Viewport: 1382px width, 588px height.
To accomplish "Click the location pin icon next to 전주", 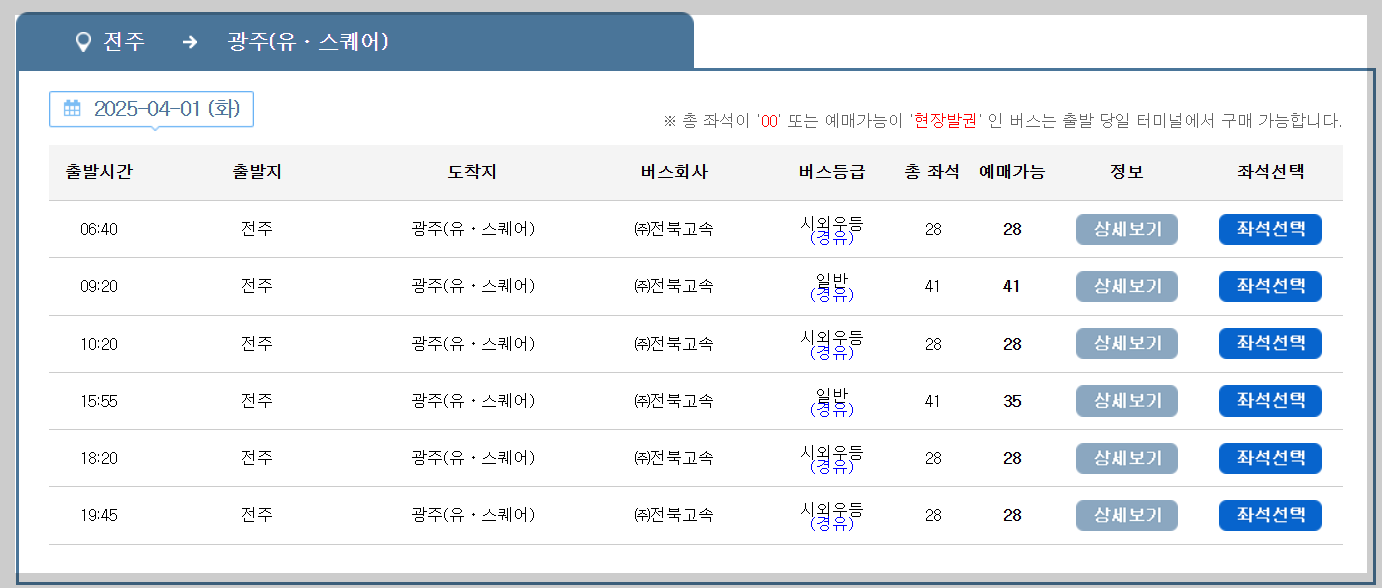I will click(82, 42).
